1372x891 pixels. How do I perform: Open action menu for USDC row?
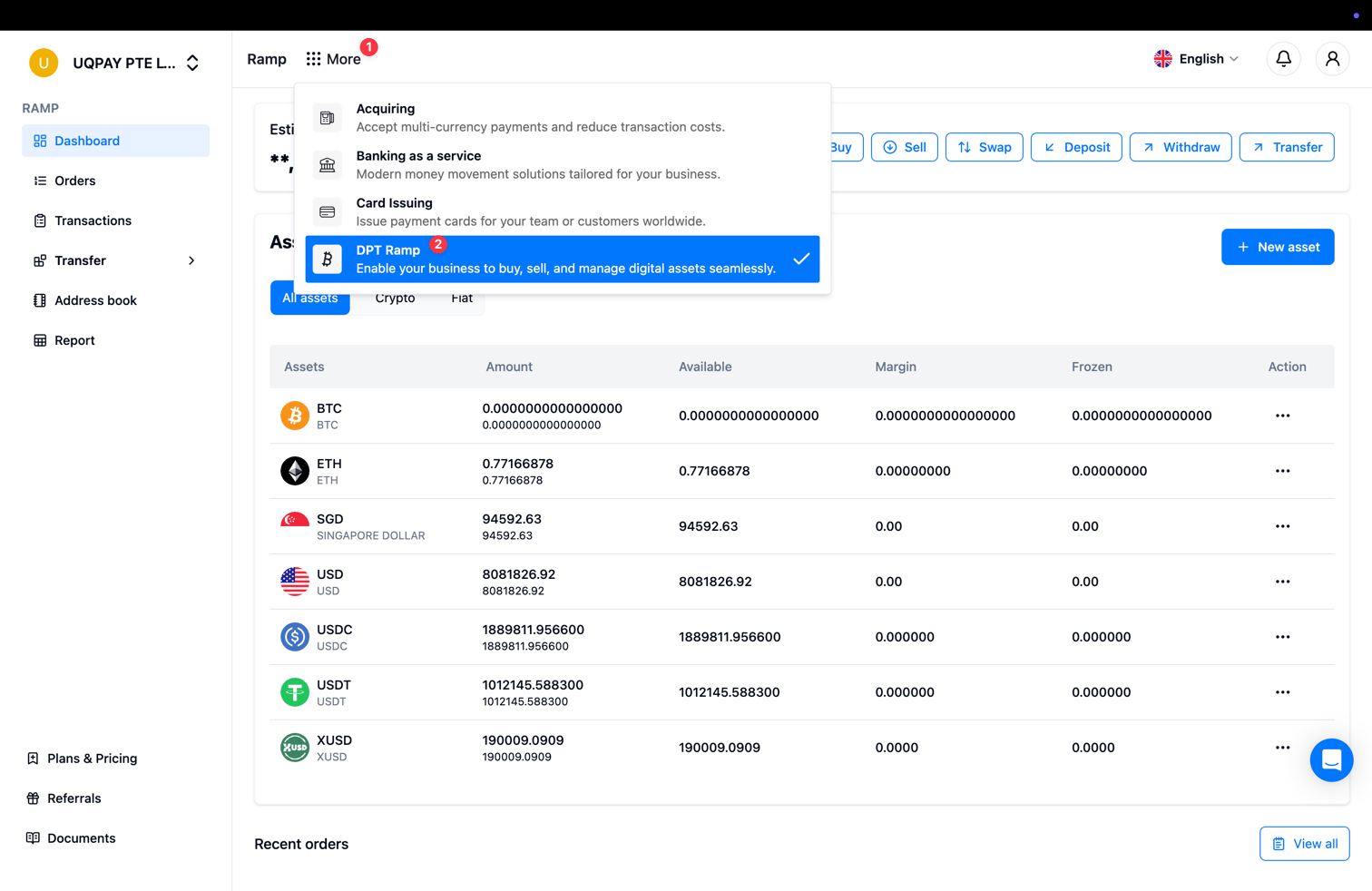1282,637
